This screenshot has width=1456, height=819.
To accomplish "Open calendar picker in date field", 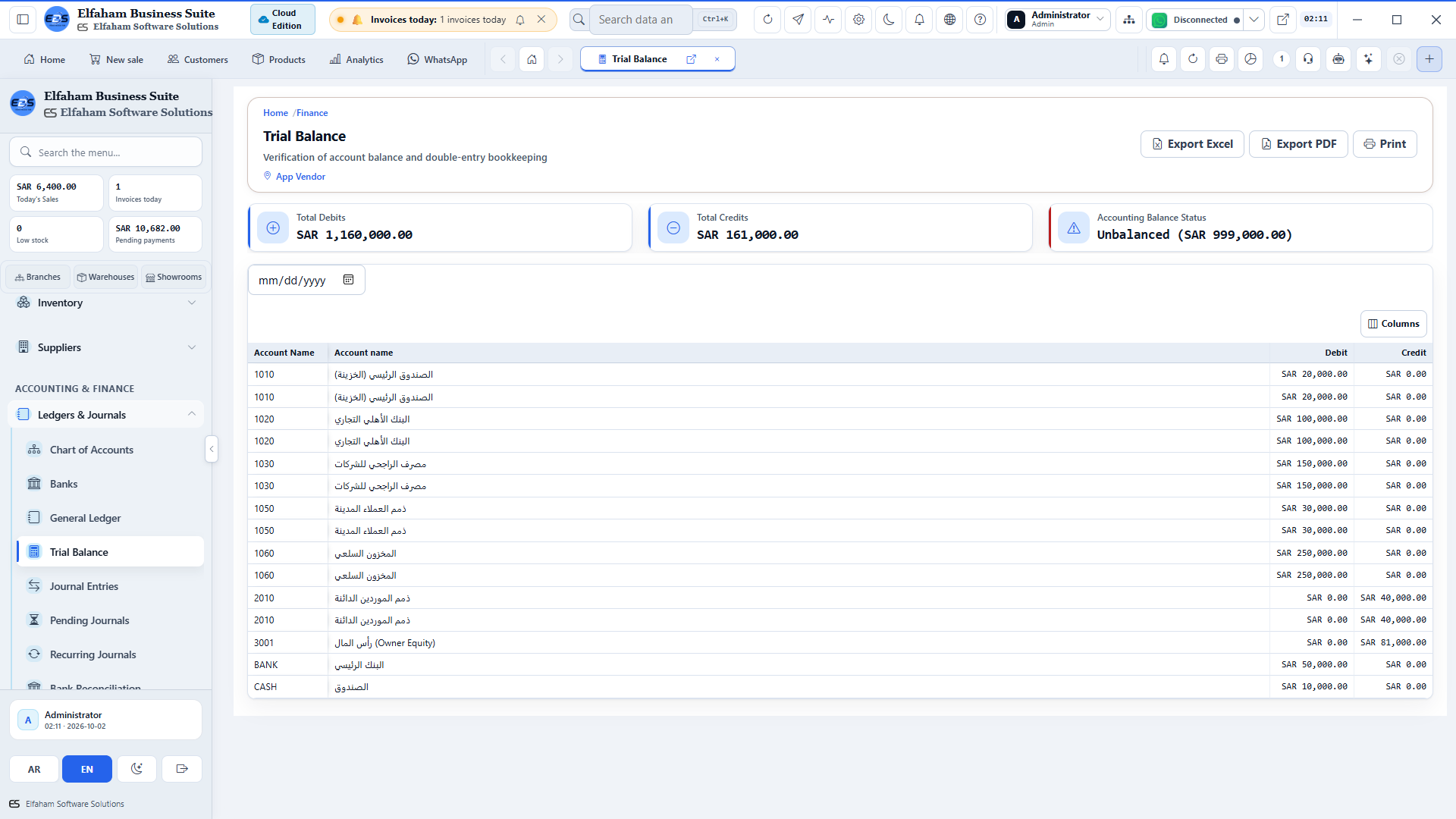I will pyautogui.click(x=348, y=280).
